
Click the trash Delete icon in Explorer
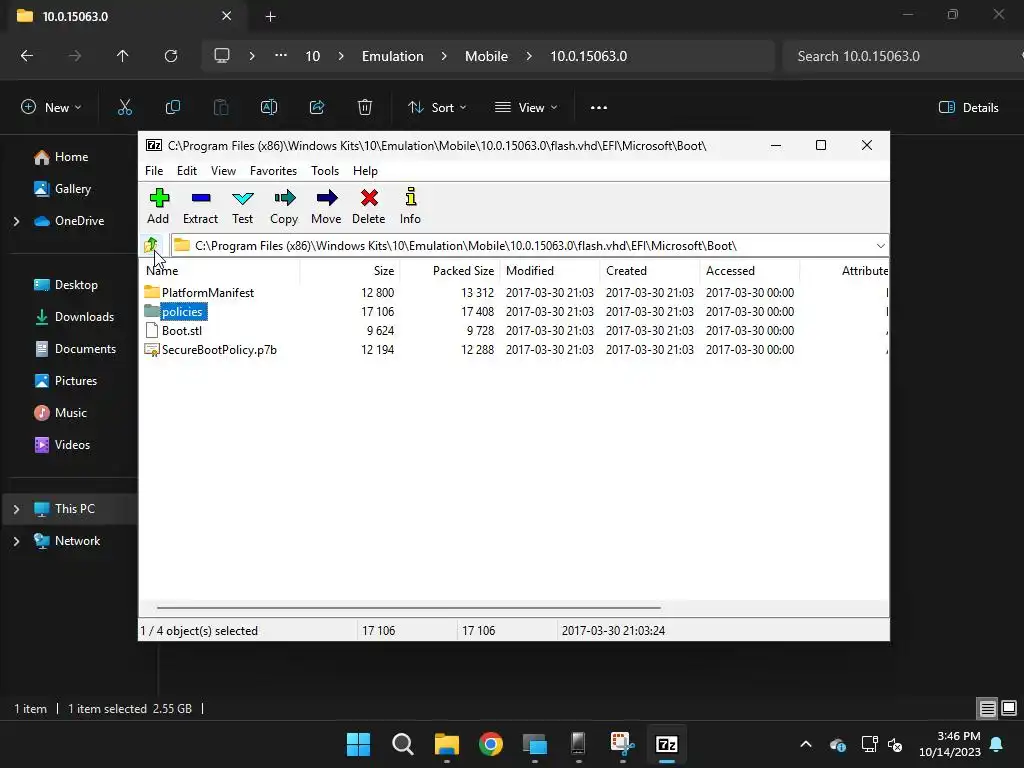(x=365, y=107)
